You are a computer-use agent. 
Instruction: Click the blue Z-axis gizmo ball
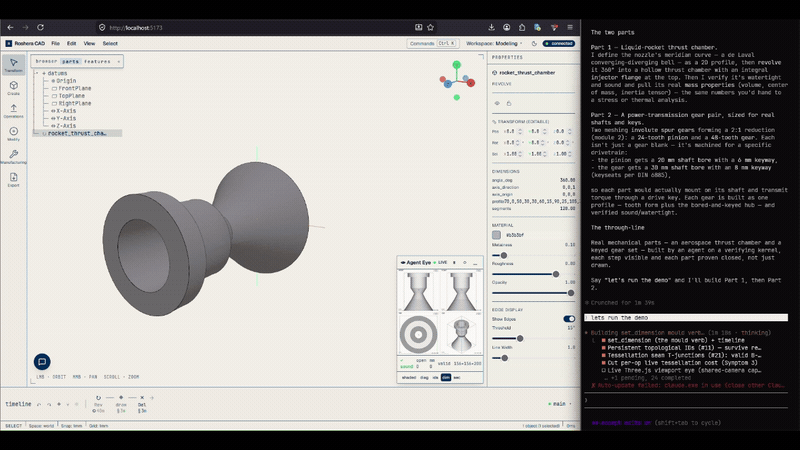(x=447, y=84)
